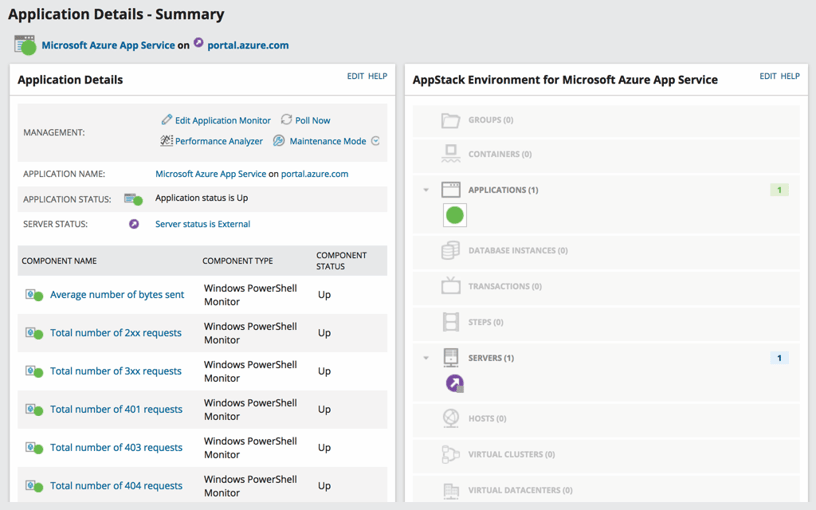Click the Performance Analyzer chart icon
Viewport: 816px width, 510px height.
(167, 141)
